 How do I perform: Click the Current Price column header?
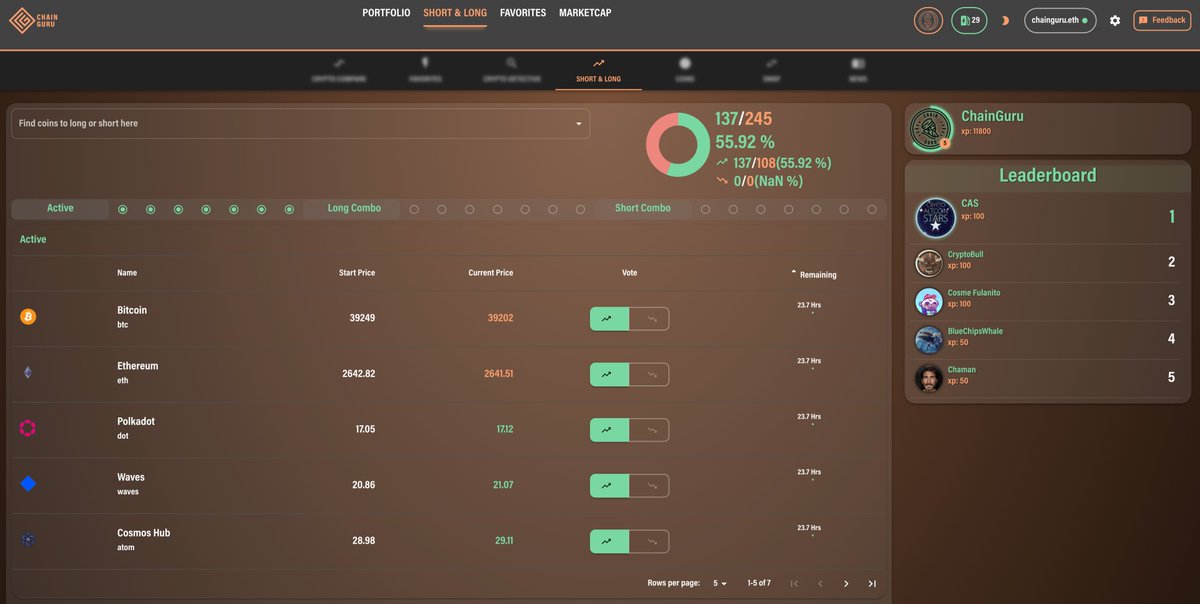click(490, 273)
